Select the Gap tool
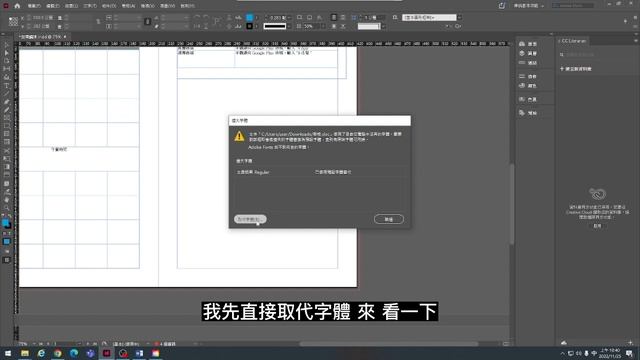 (x=7, y=69)
